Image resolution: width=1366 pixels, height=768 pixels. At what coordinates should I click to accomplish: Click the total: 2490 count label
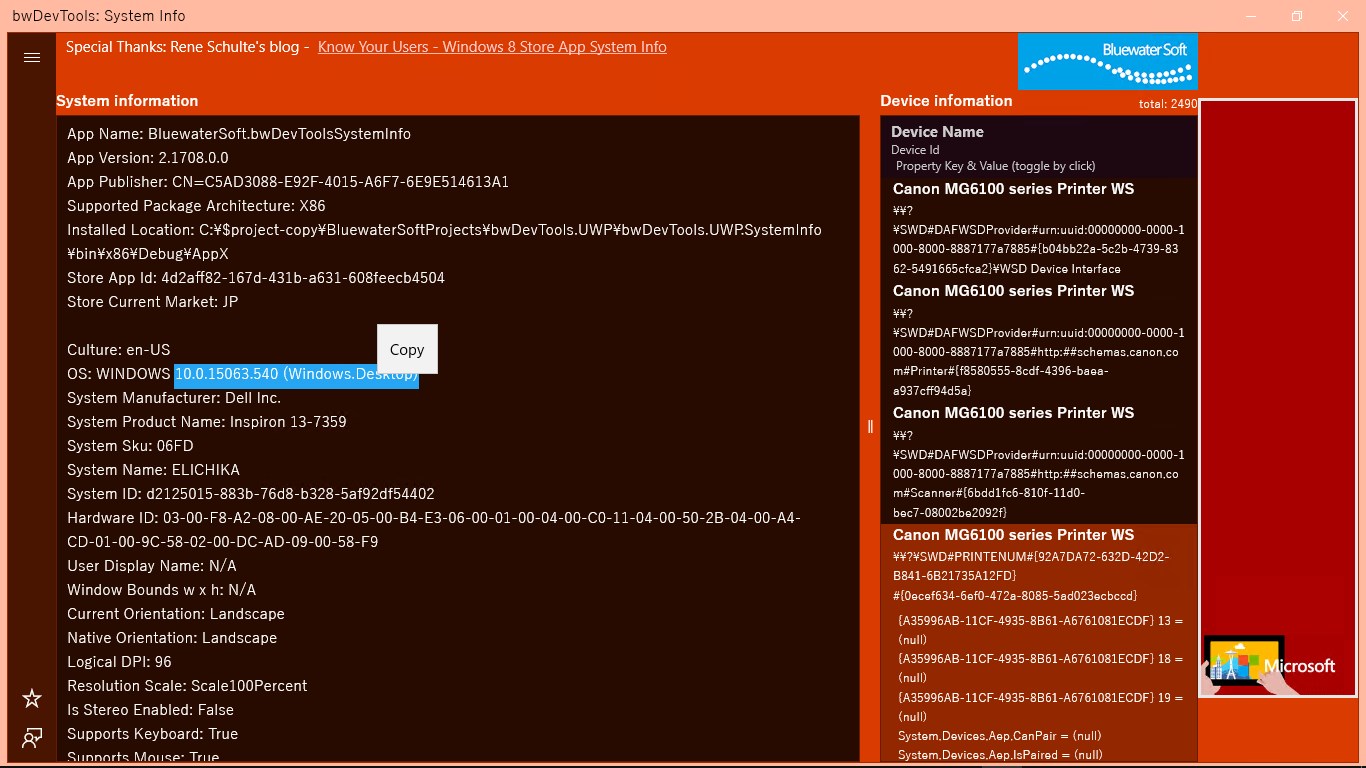pyautogui.click(x=1168, y=104)
